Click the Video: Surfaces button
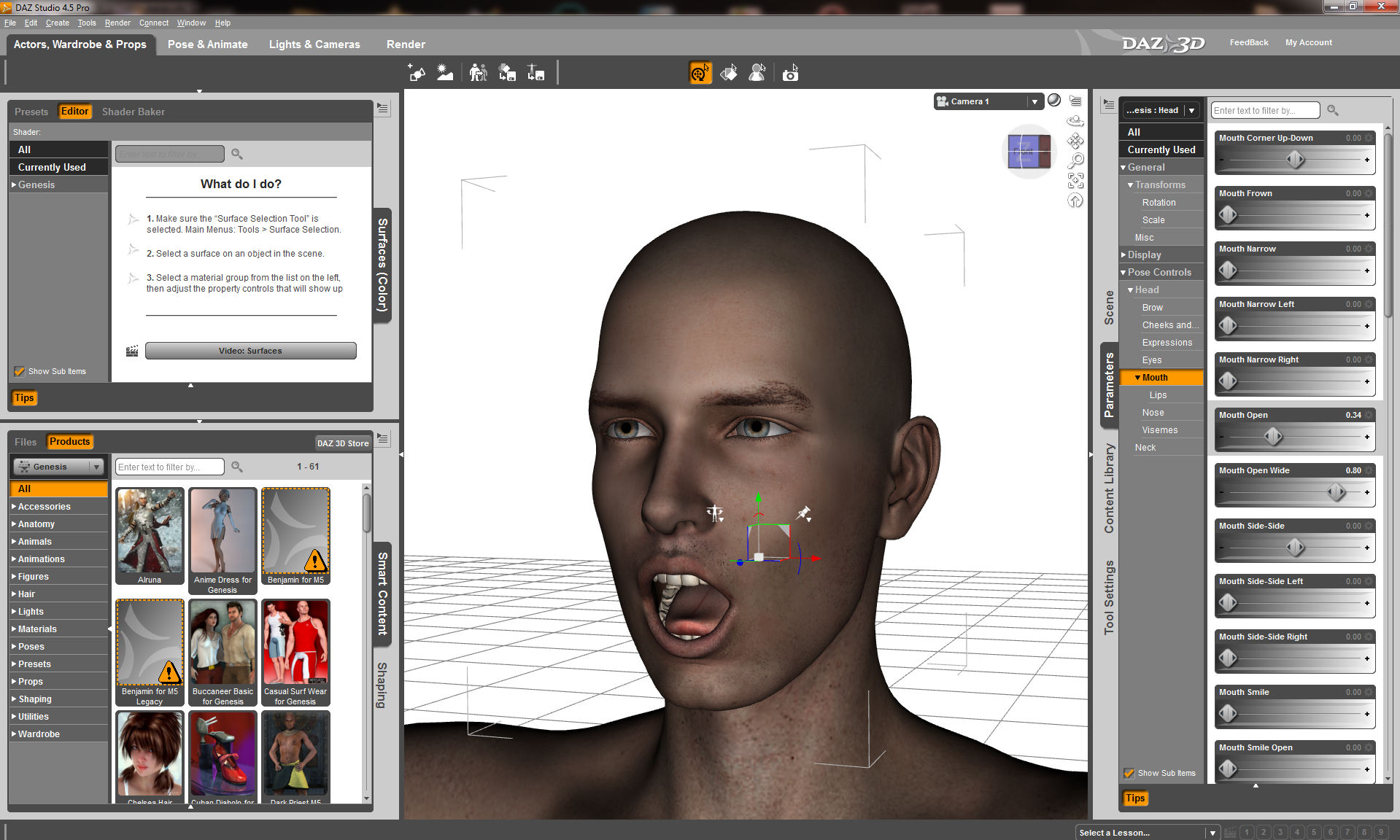Screen dimensions: 1400x840 coord(250,351)
